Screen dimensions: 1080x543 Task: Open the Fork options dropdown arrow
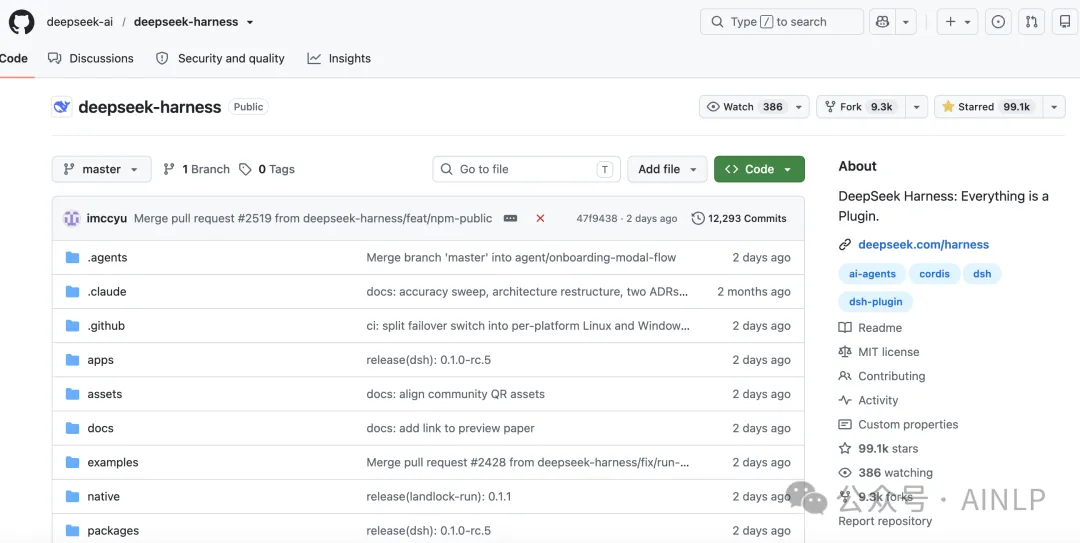point(917,107)
